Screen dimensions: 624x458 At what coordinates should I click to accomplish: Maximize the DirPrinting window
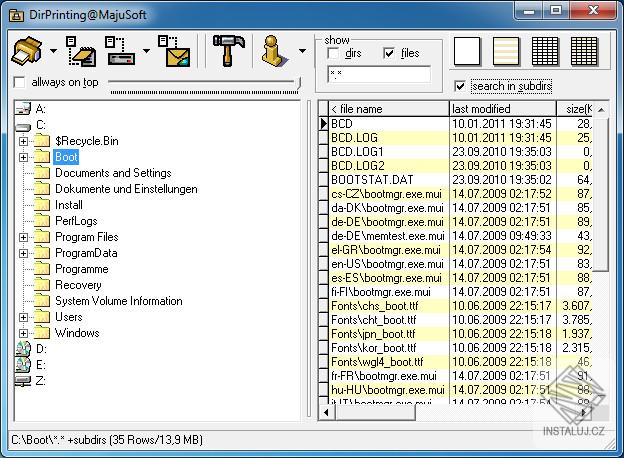556,10
